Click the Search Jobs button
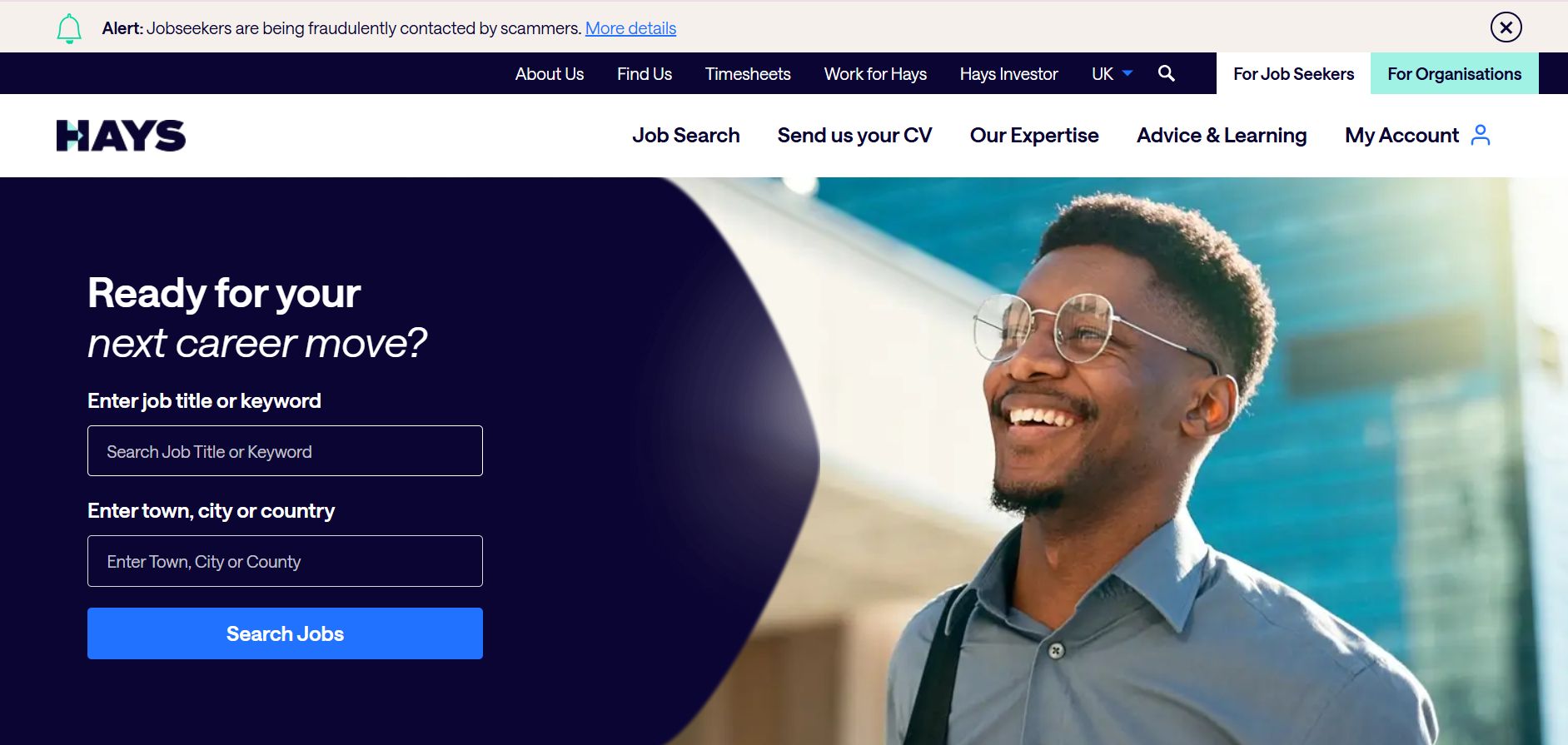The image size is (1568, 745). click(x=285, y=633)
